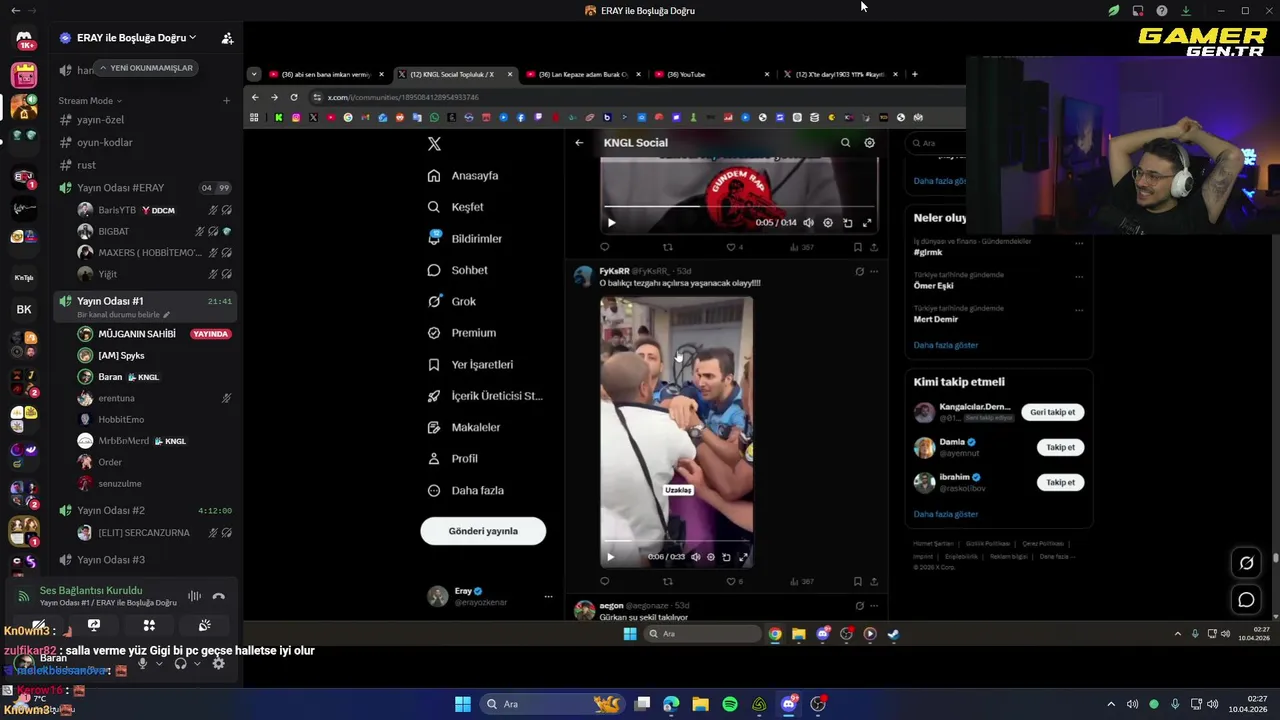Open FyKsRR video settings gear
Screen dimensions: 1280x720
coord(711,557)
